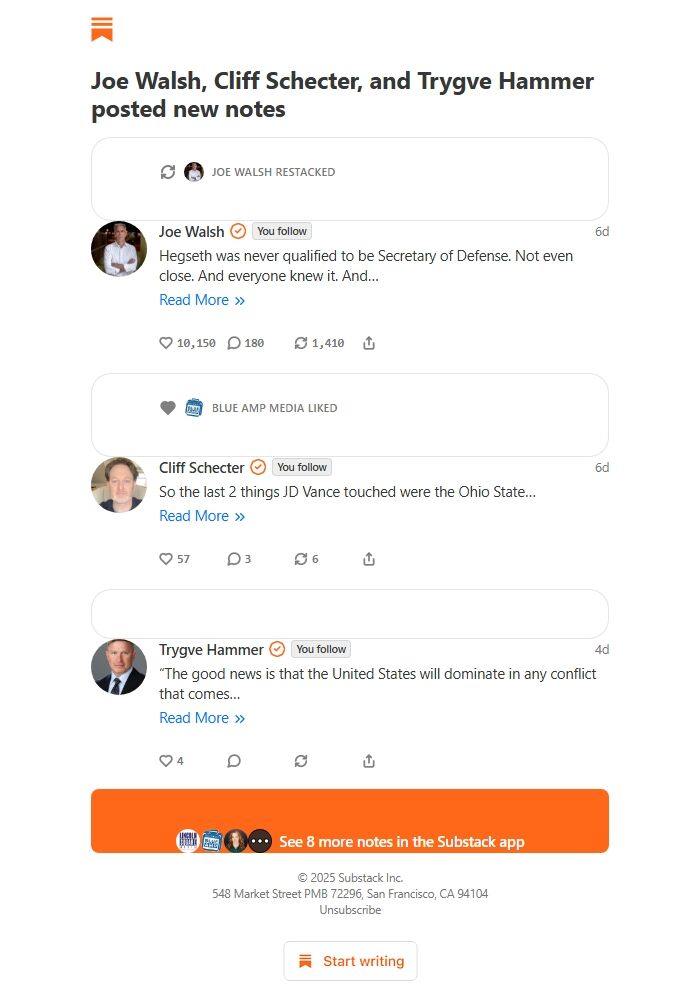
Task: Share Trygve Hammer's note
Action: pyautogui.click(x=369, y=761)
